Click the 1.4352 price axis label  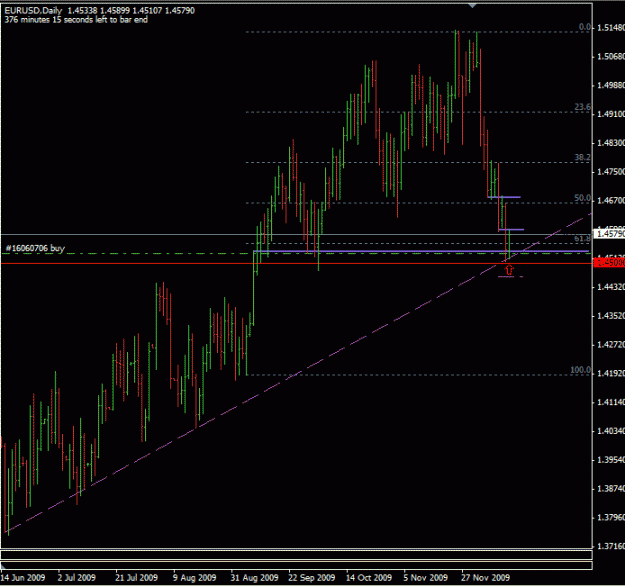[x=610, y=316]
